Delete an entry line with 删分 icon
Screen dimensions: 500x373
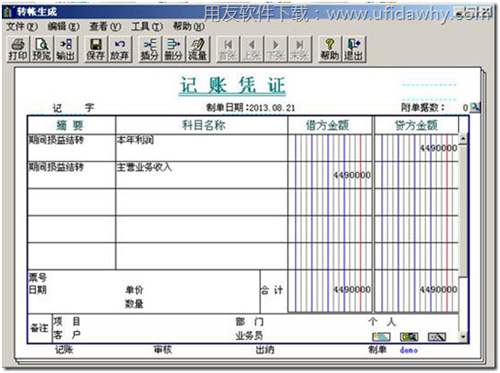[173, 49]
